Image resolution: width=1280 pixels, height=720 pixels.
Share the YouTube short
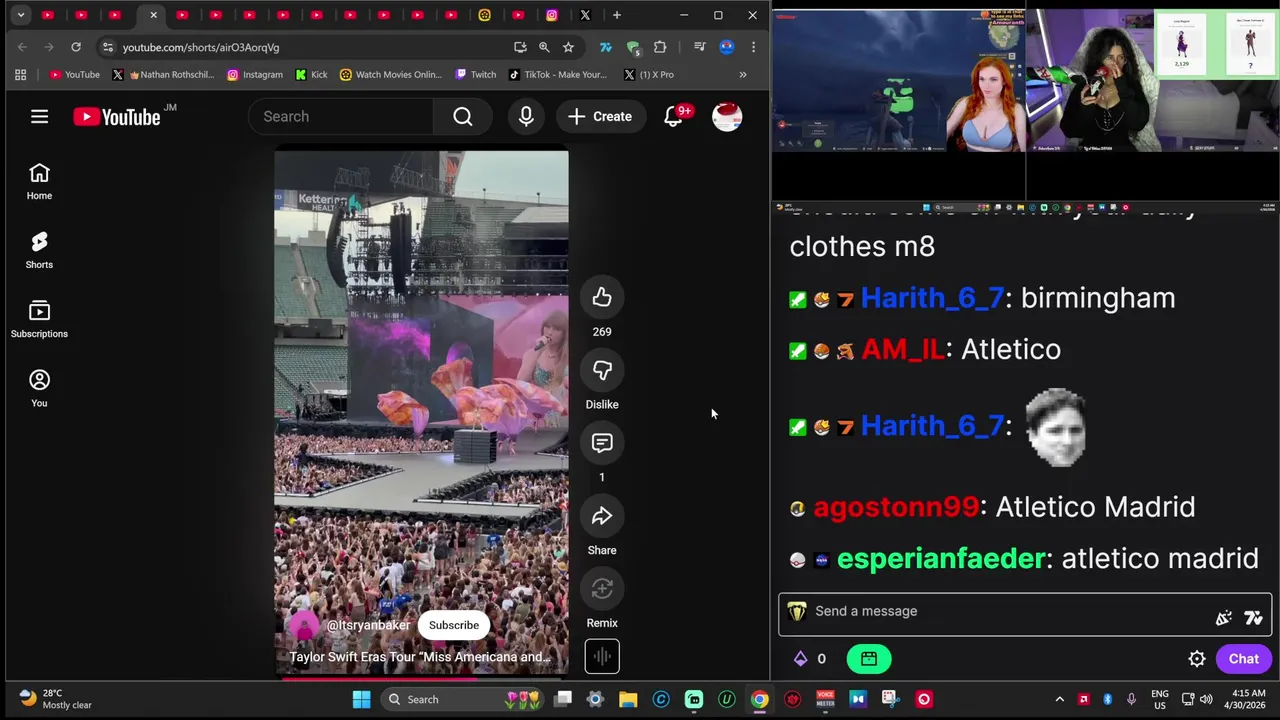tap(602, 516)
